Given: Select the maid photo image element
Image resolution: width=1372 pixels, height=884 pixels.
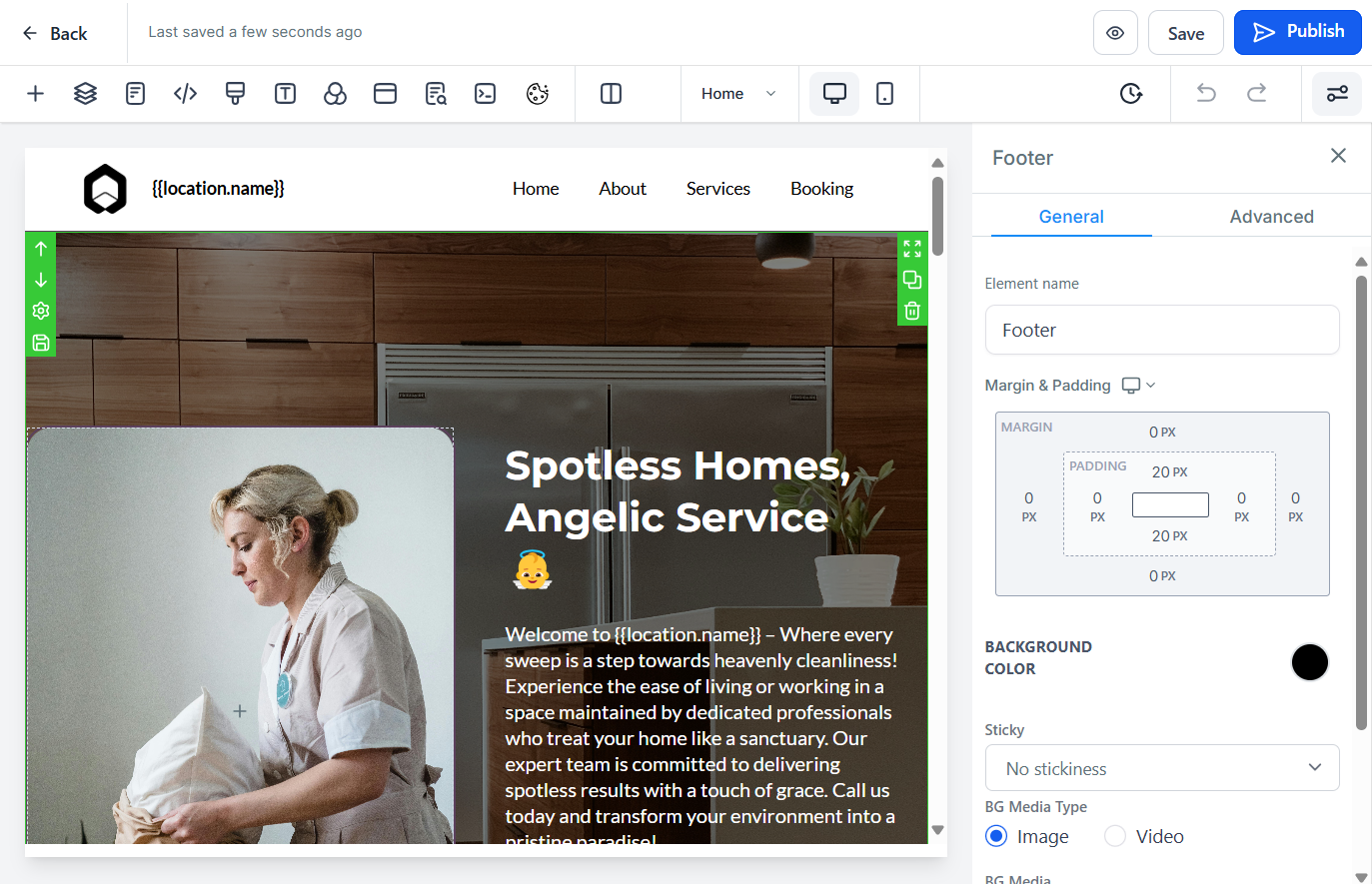Looking at the screenshot, I should click(x=240, y=636).
